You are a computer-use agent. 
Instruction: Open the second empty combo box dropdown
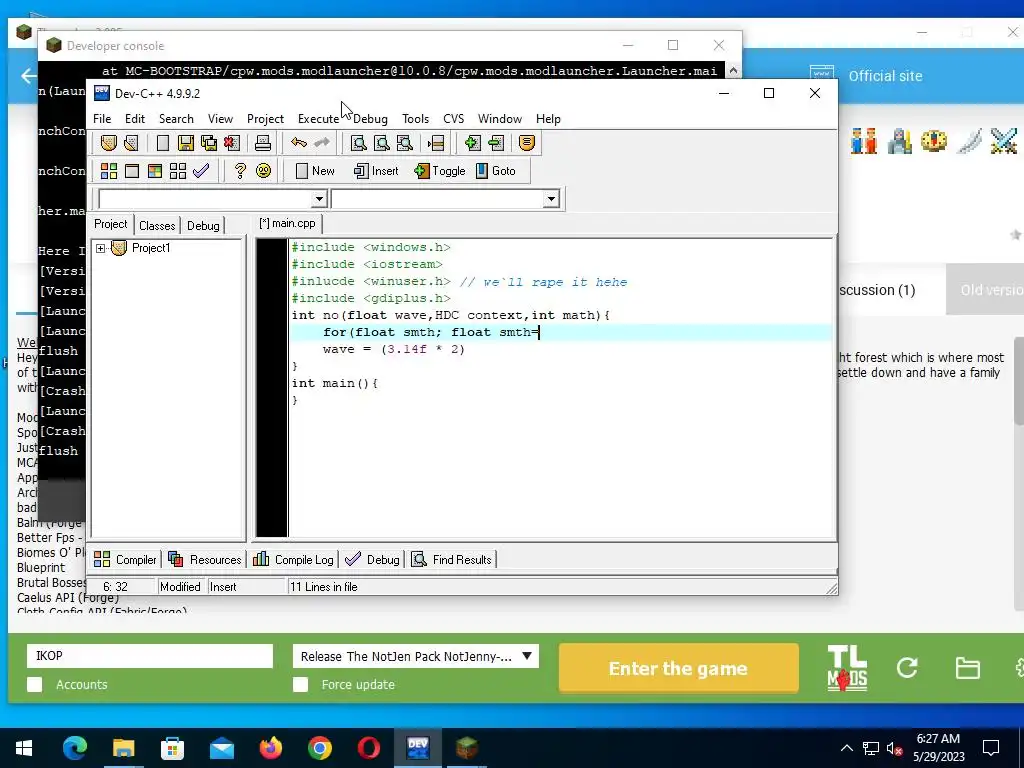552,199
